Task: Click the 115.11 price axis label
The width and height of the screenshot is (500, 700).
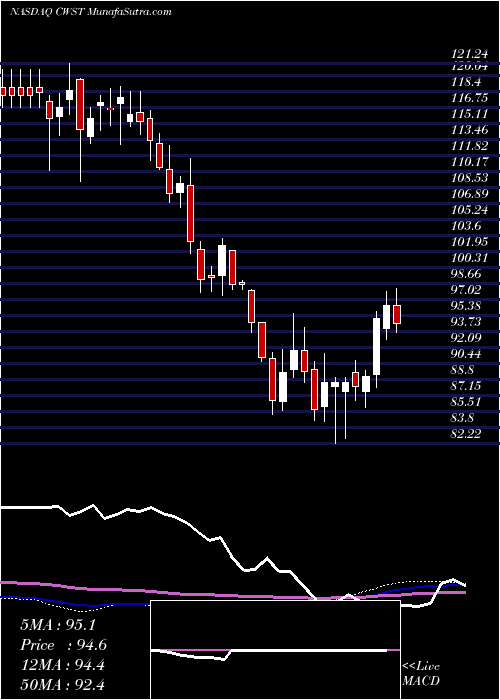Action: tap(469, 114)
